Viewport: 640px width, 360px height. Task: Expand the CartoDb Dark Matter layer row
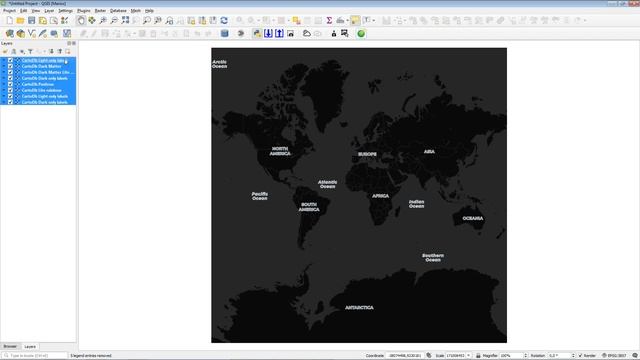tap(4, 66)
